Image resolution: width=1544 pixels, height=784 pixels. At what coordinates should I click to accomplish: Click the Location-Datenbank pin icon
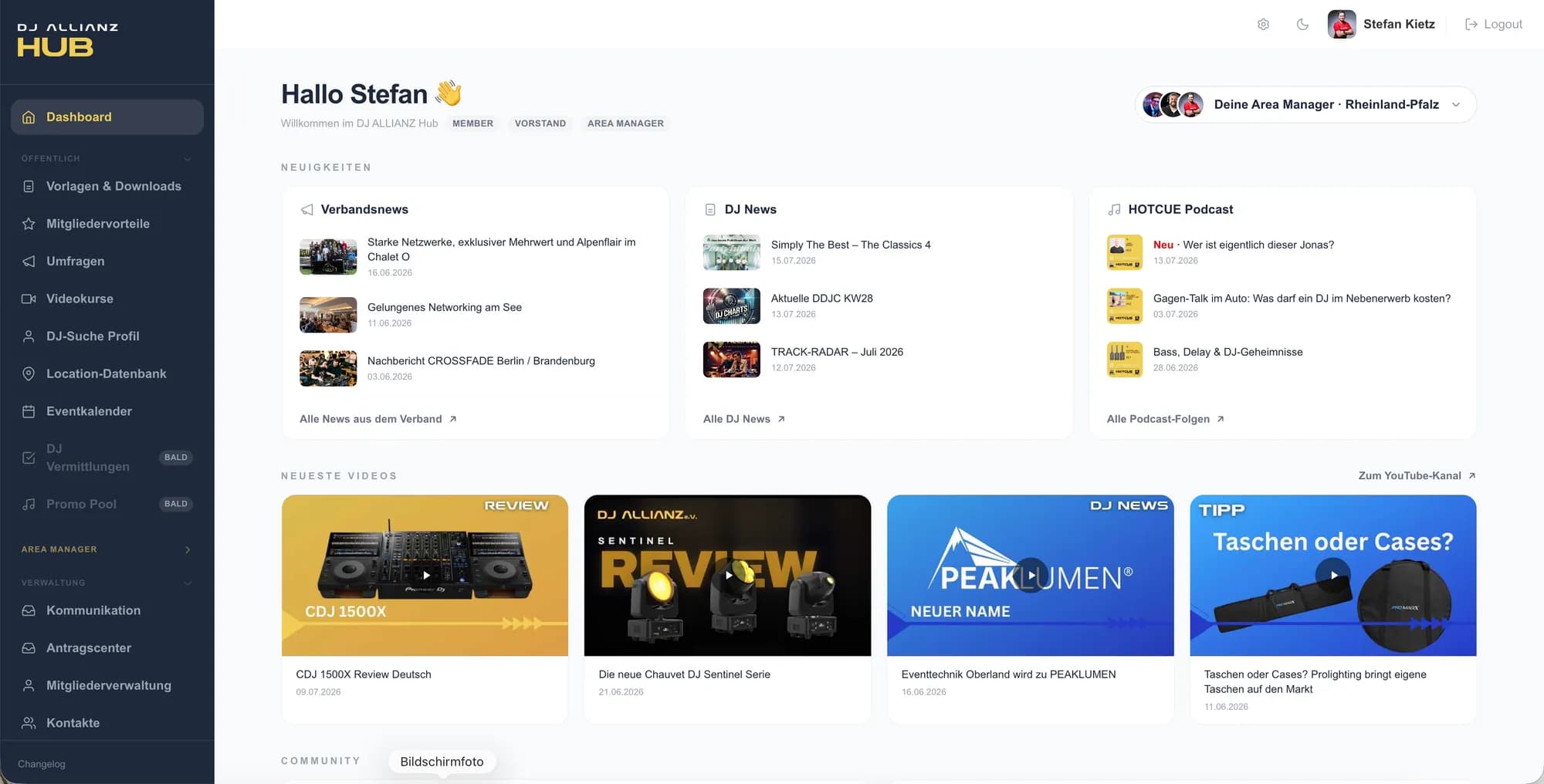point(29,373)
